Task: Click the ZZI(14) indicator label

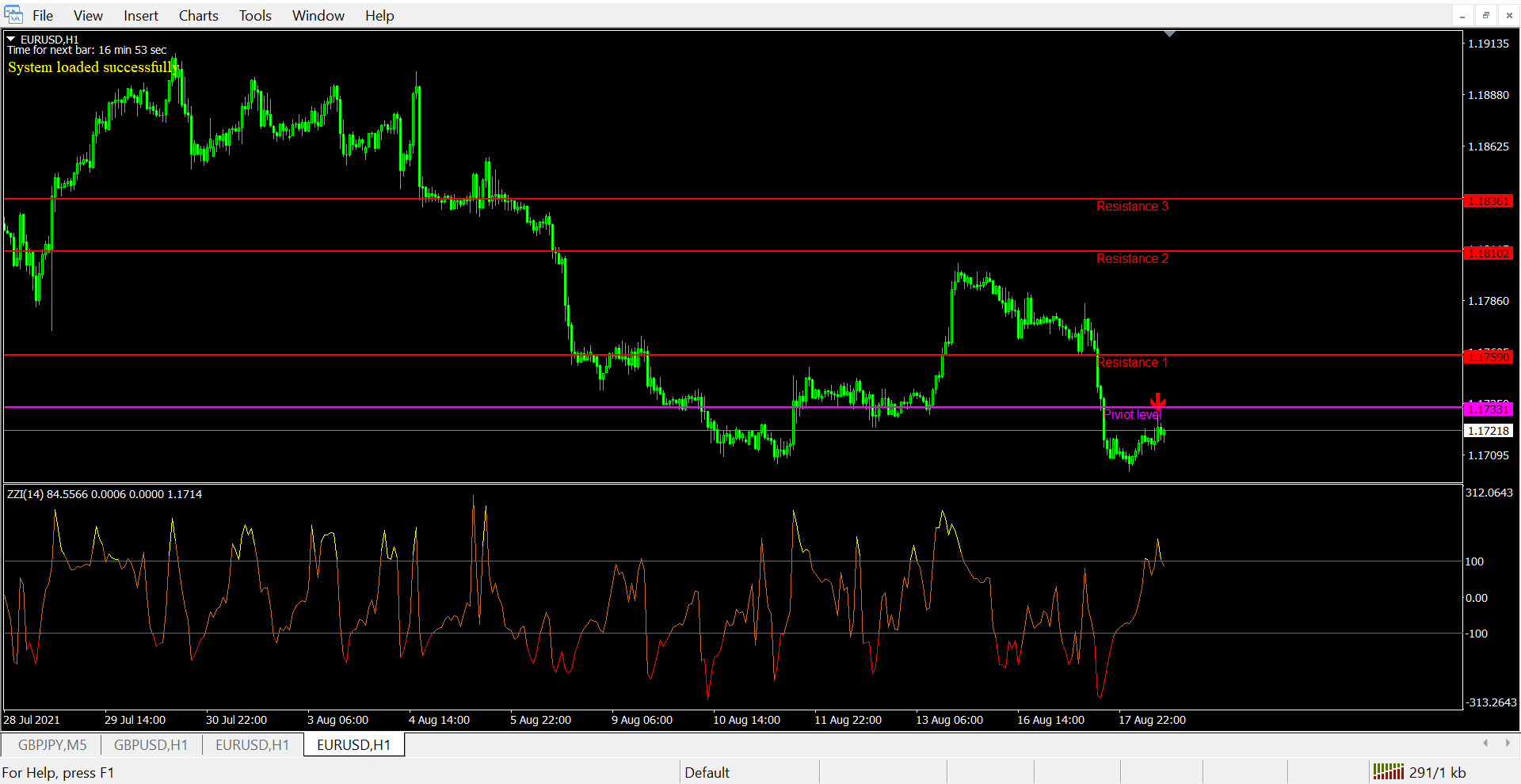Action: (104, 494)
